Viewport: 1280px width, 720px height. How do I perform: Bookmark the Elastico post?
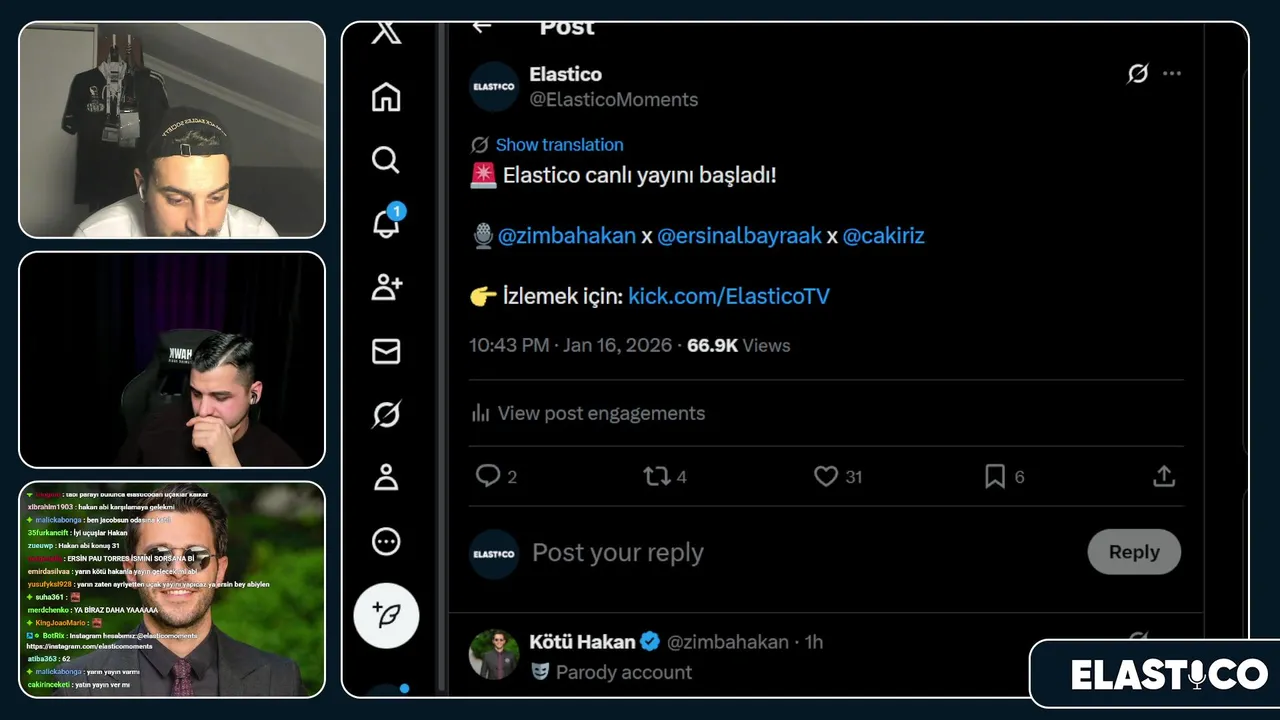coord(995,477)
